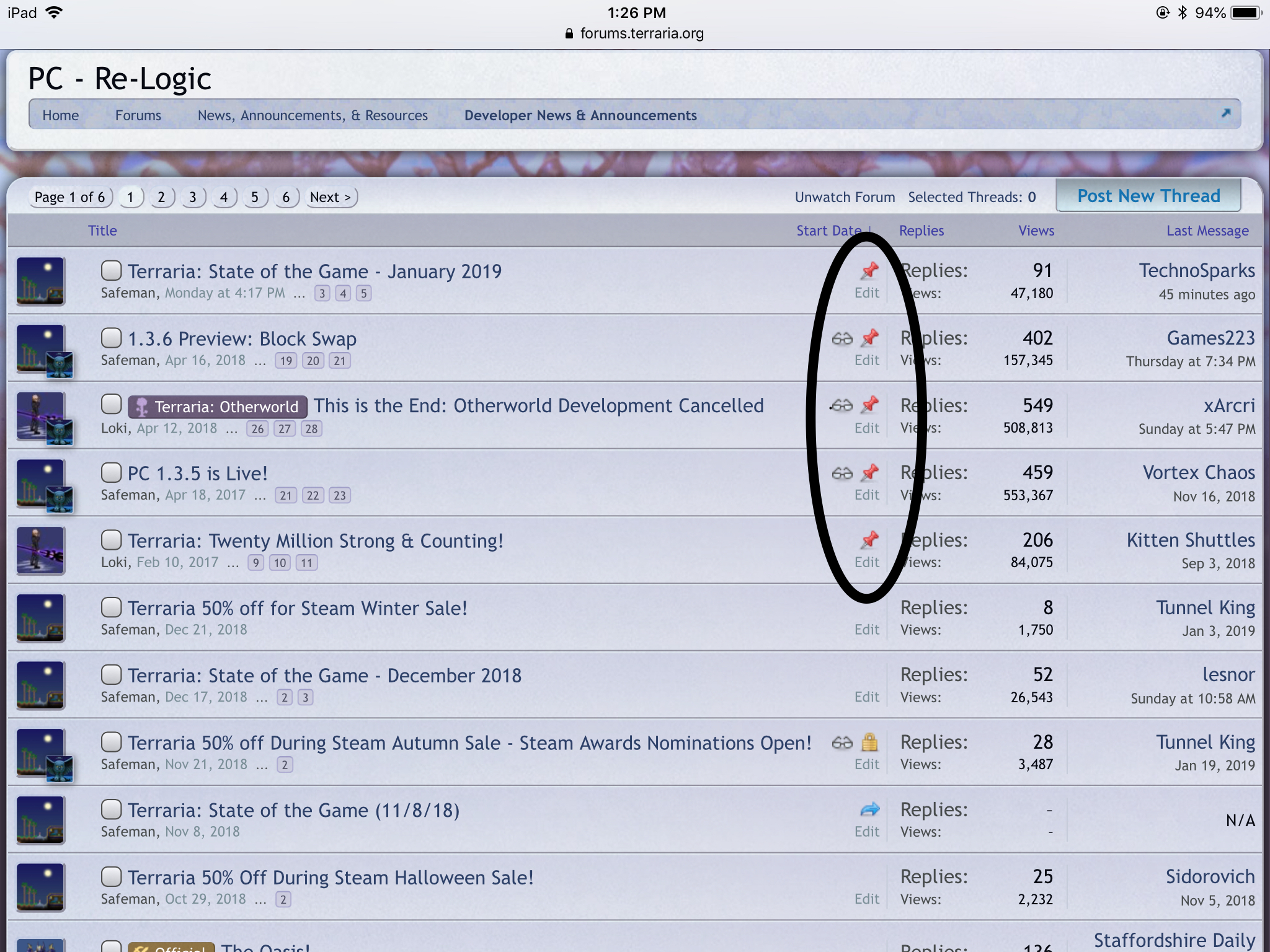Jump to page 21 of Block Swap thread
The height and width of the screenshot is (952, 1270).
(x=340, y=361)
